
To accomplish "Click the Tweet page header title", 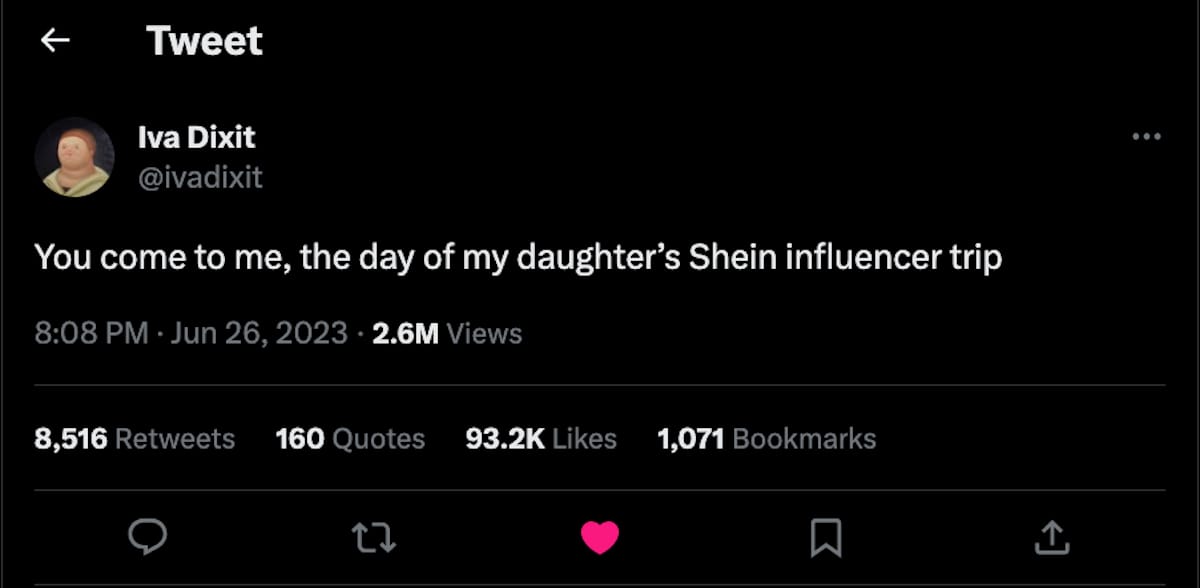I will point(204,41).
